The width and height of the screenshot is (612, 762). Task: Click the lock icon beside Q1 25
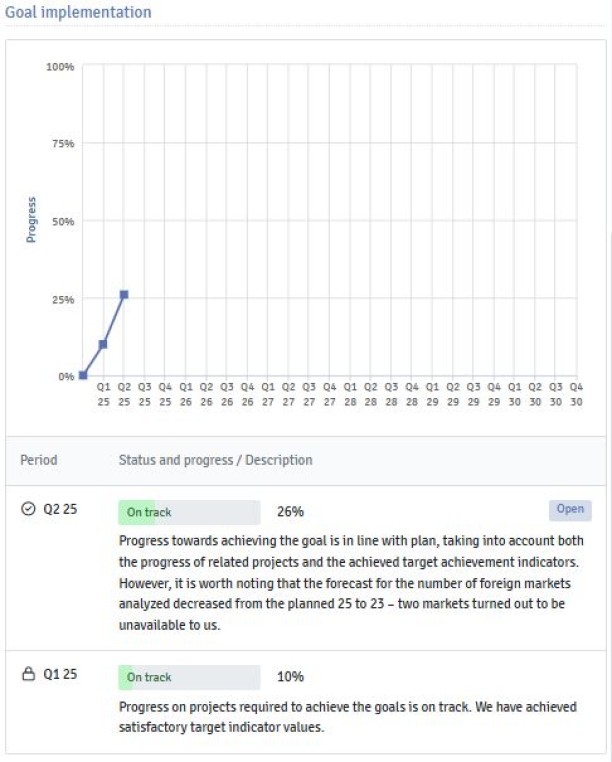(x=28, y=675)
